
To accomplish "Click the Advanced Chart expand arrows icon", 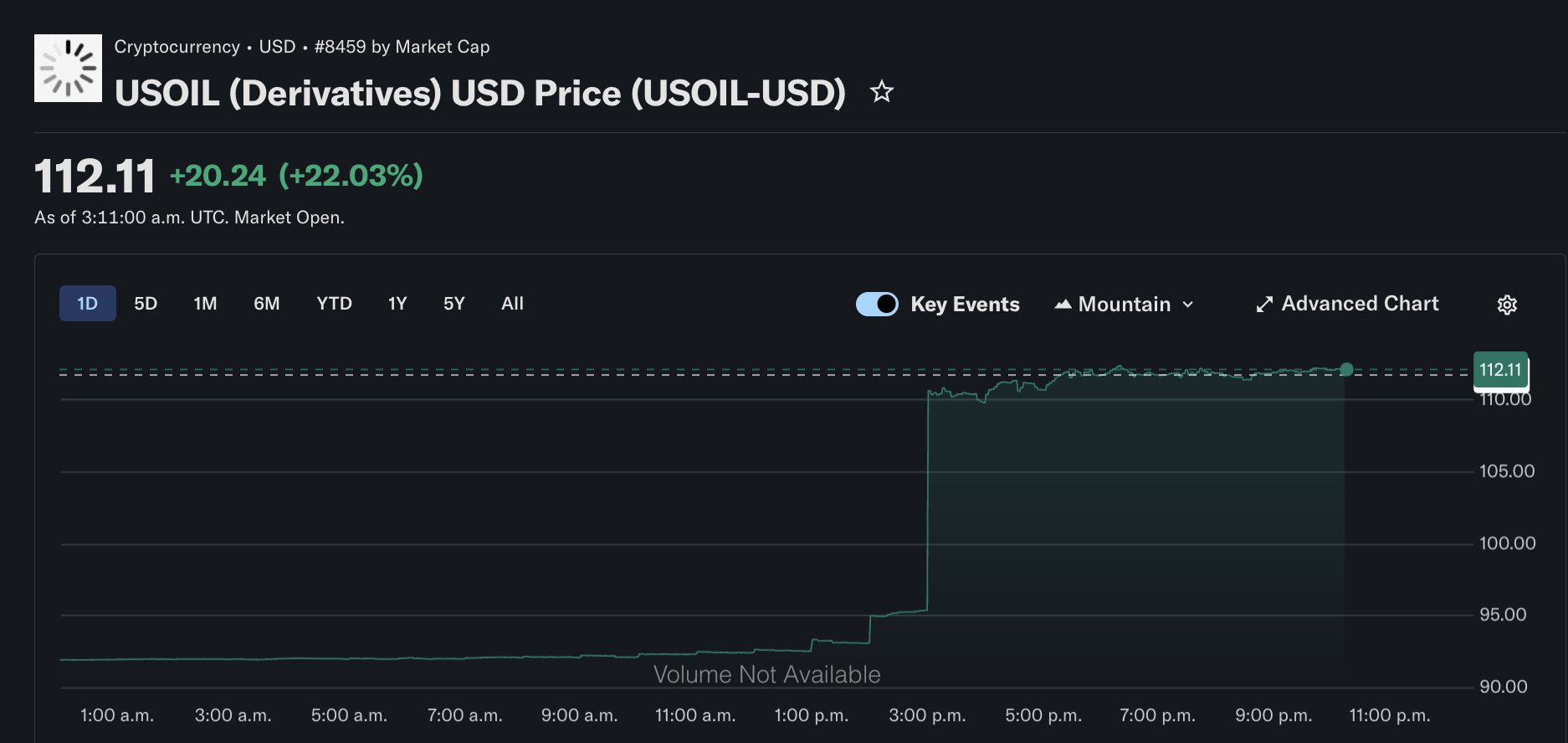I will coord(1264,305).
